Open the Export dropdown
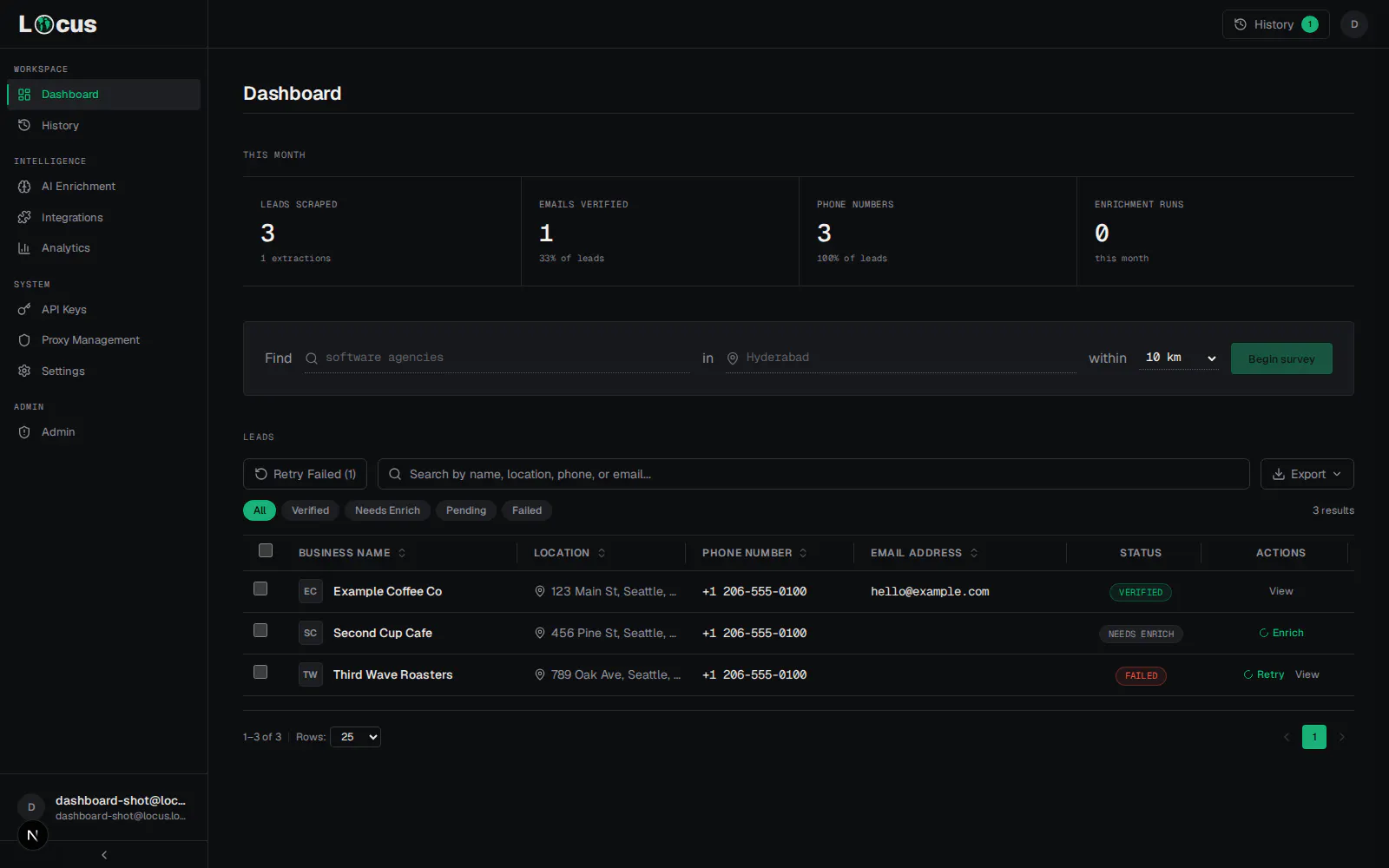 point(1307,474)
